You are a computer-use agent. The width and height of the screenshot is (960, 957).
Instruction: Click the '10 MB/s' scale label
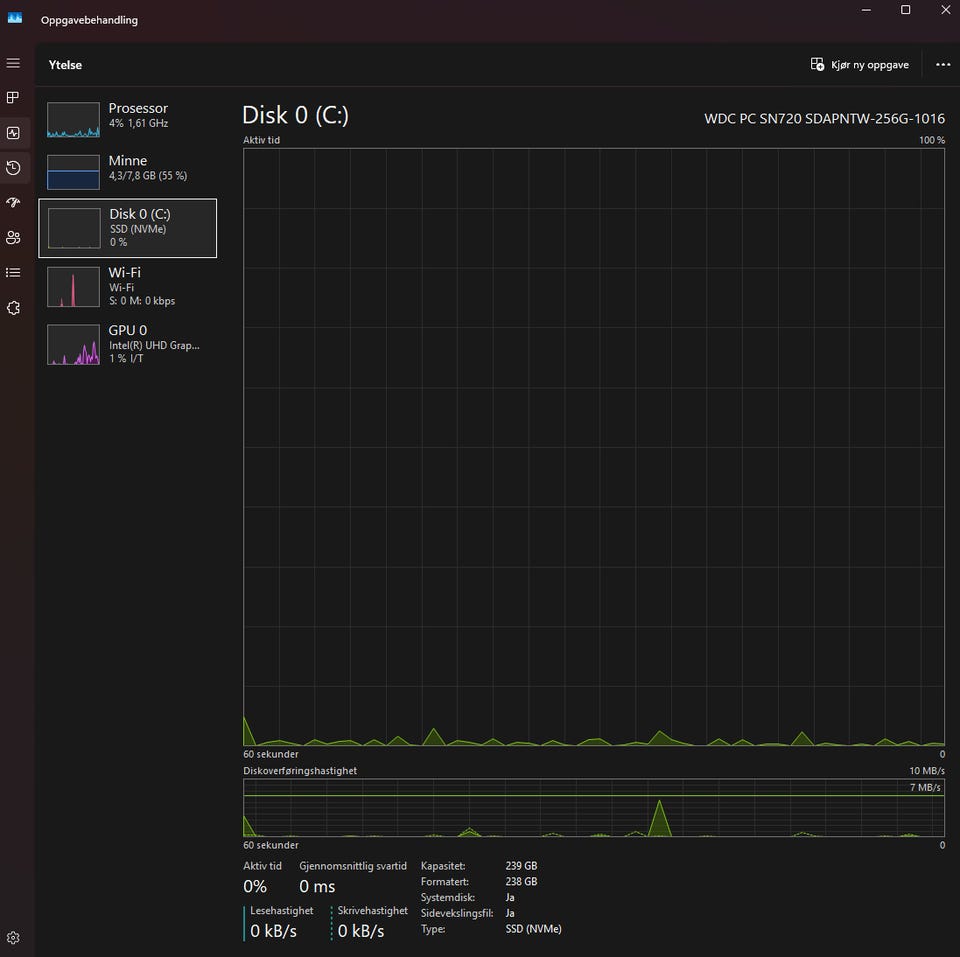click(x=927, y=771)
